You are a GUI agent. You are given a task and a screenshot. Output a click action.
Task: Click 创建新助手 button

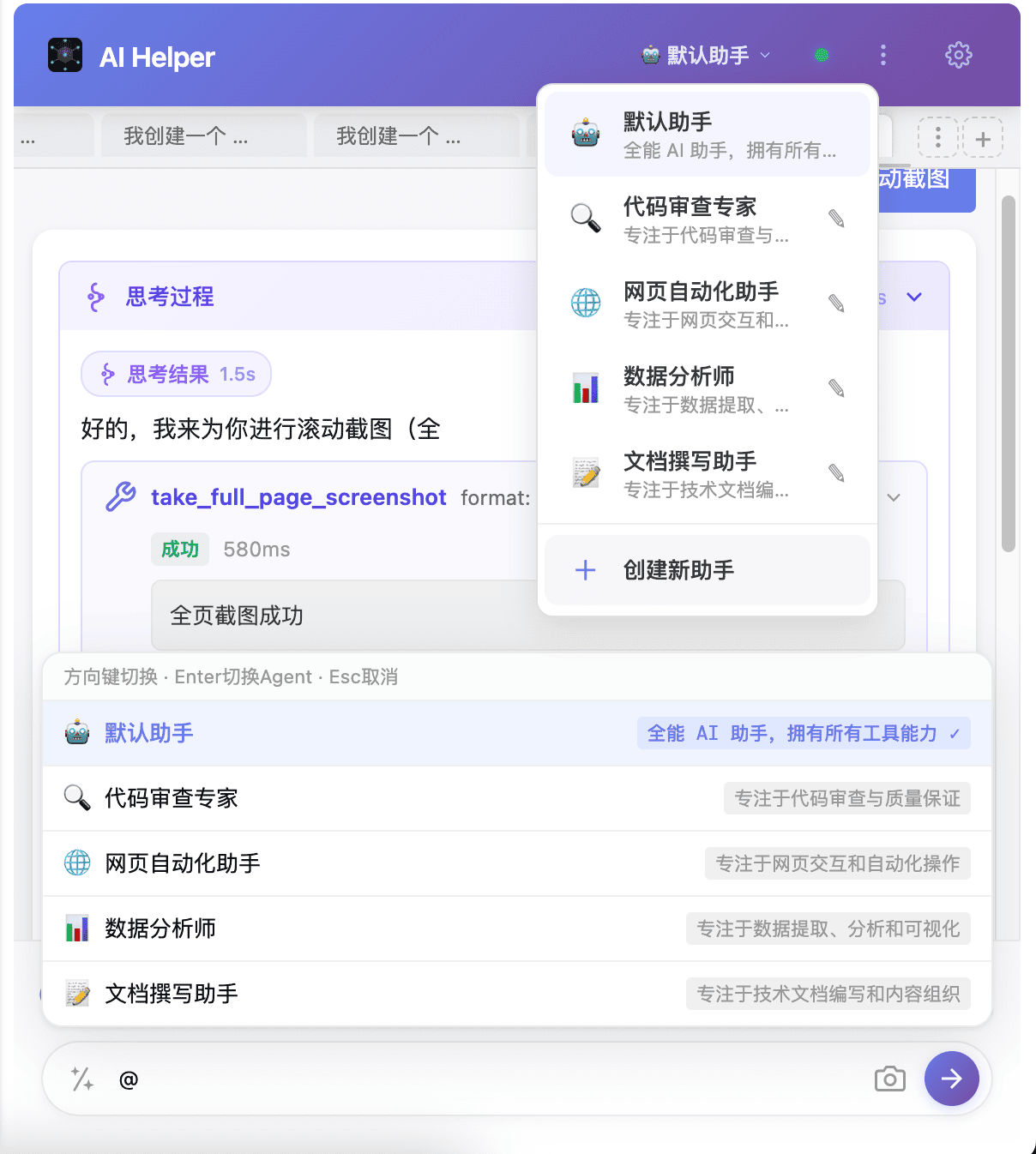click(708, 570)
